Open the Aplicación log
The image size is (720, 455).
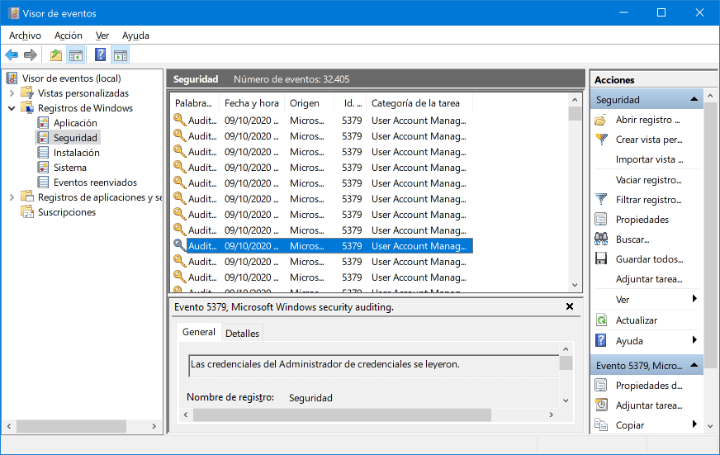pyautogui.click(x=75, y=123)
